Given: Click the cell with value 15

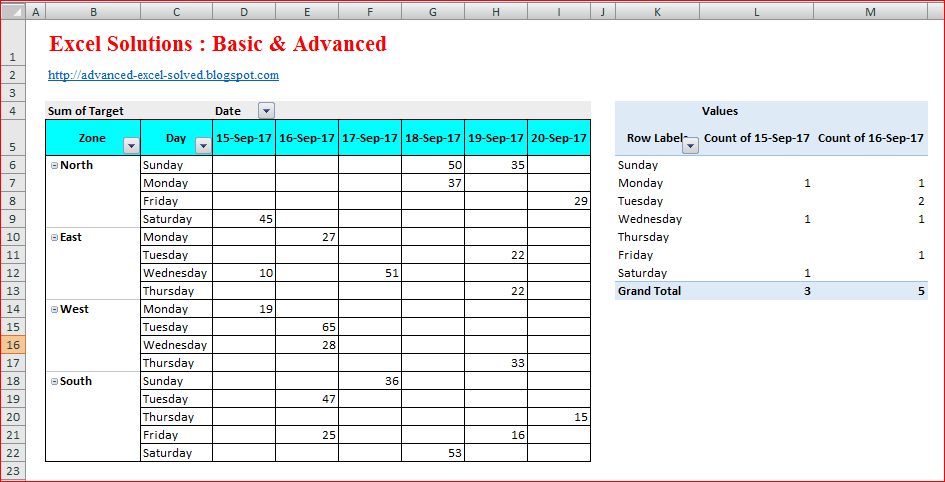Looking at the screenshot, I should click(x=559, y=417).
